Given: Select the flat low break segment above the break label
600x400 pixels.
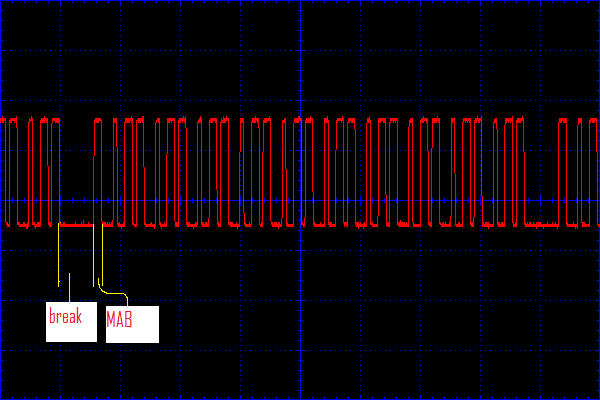Looking at the screenshot, I should 78,225.
